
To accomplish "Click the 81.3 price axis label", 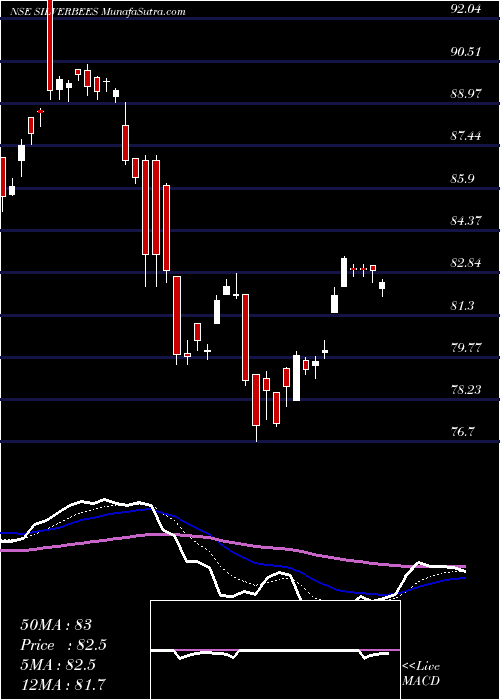I will click(462, 306).
